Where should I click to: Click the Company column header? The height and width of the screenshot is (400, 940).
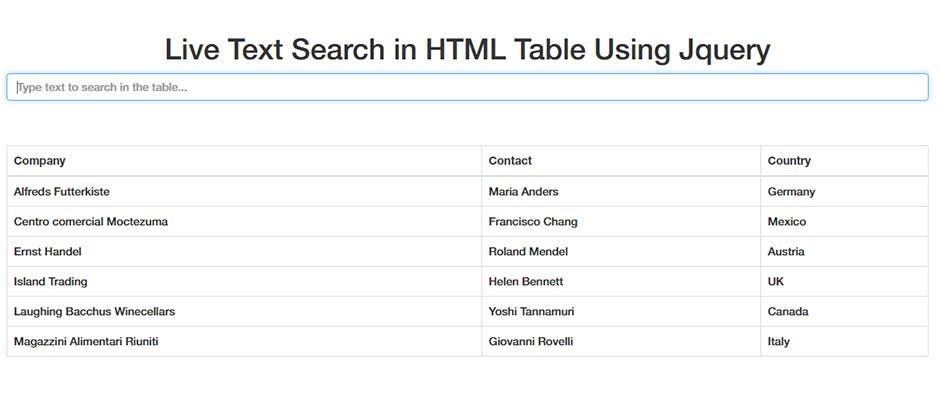click(40, 161)
